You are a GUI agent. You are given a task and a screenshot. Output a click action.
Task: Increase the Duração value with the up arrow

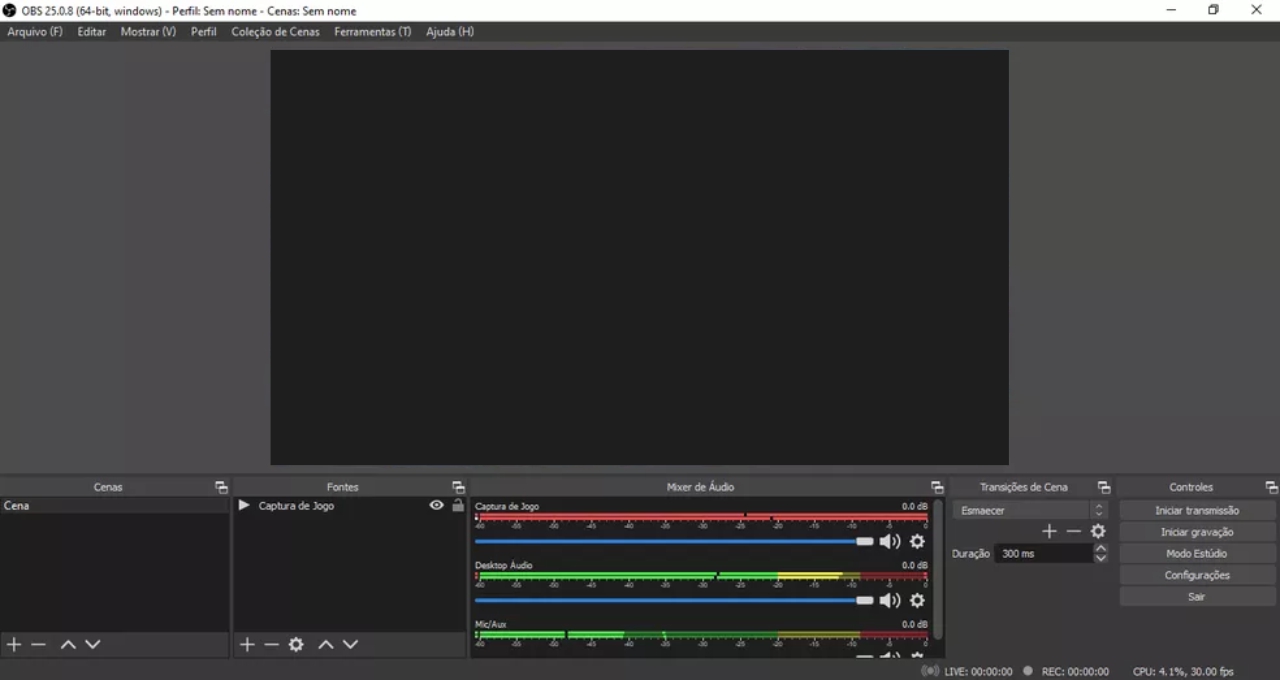point(1101,548)
